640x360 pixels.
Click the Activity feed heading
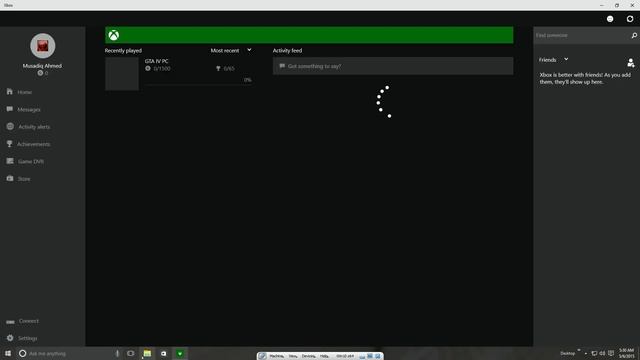(x=287, y=51)
